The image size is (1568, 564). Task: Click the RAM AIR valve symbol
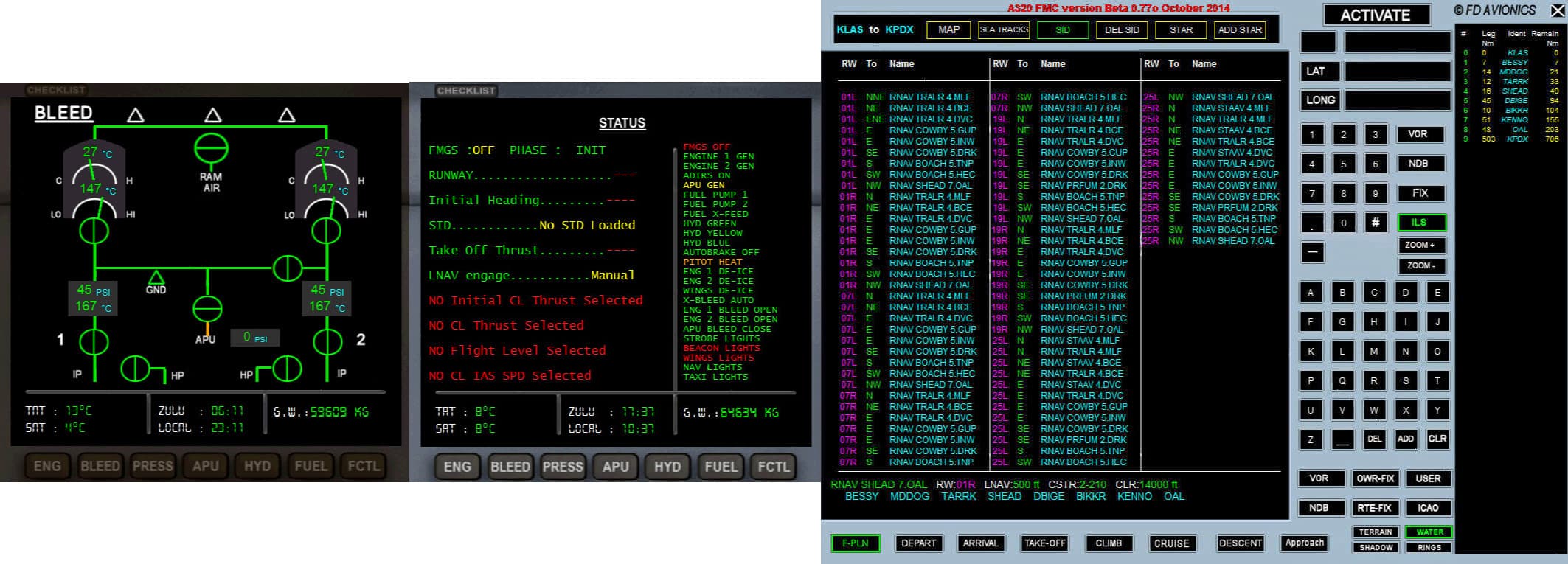coord(211,149)
